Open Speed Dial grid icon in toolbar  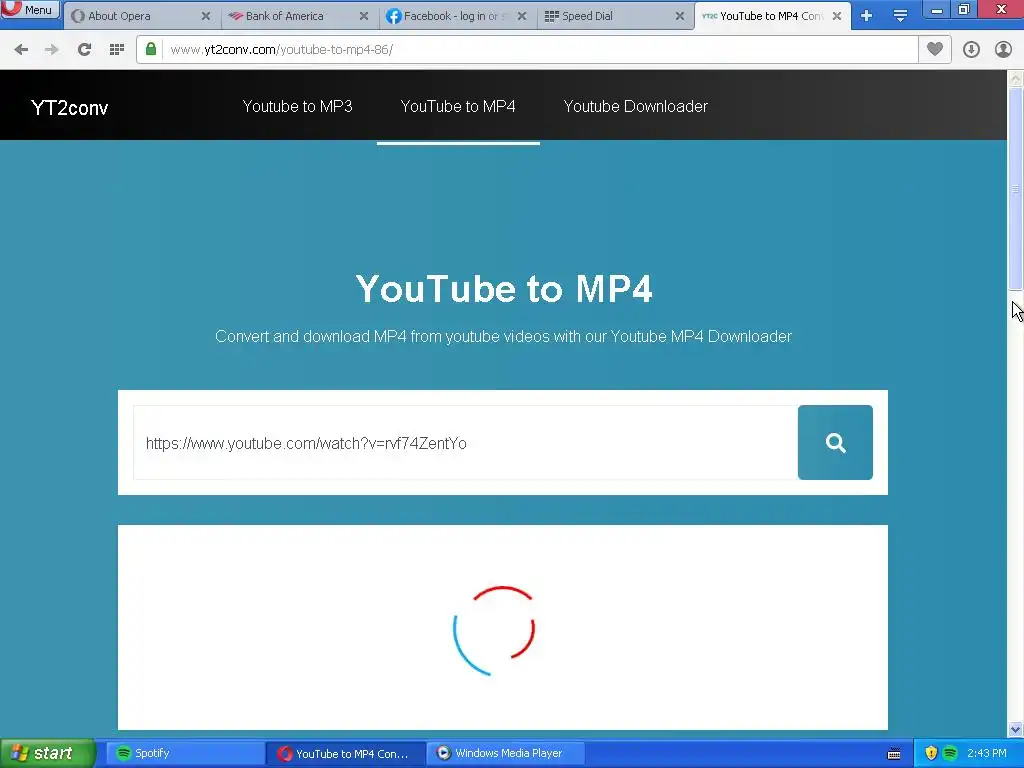[117, 50]
